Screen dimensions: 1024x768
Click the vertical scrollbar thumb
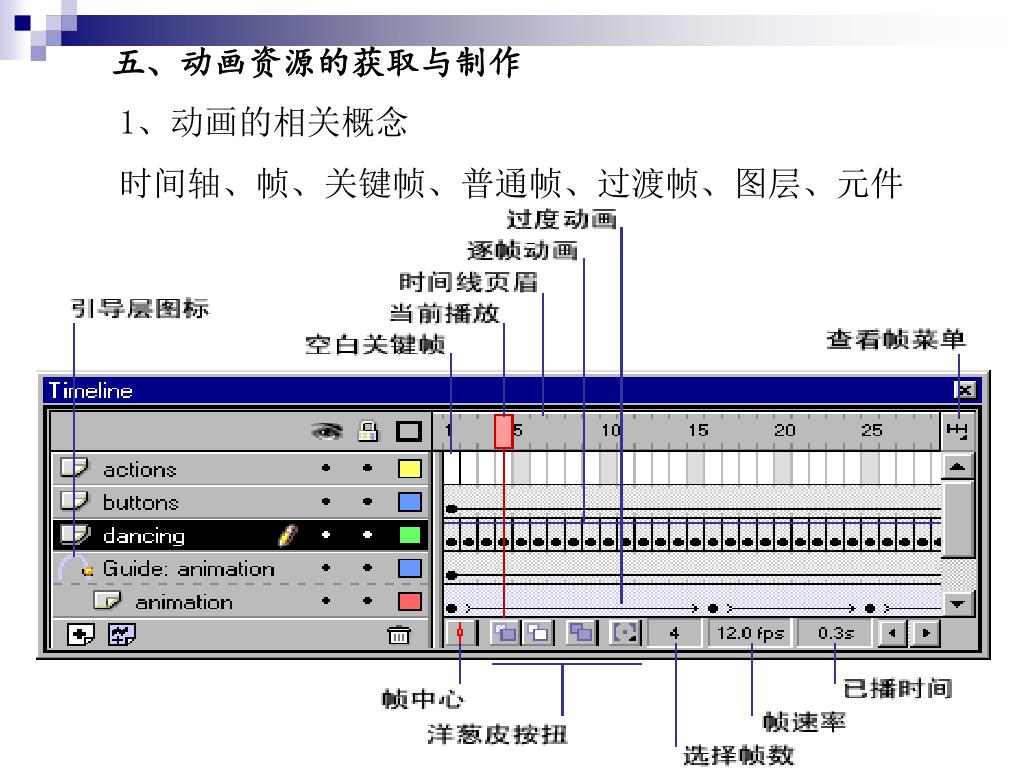(x=957, y=519)
